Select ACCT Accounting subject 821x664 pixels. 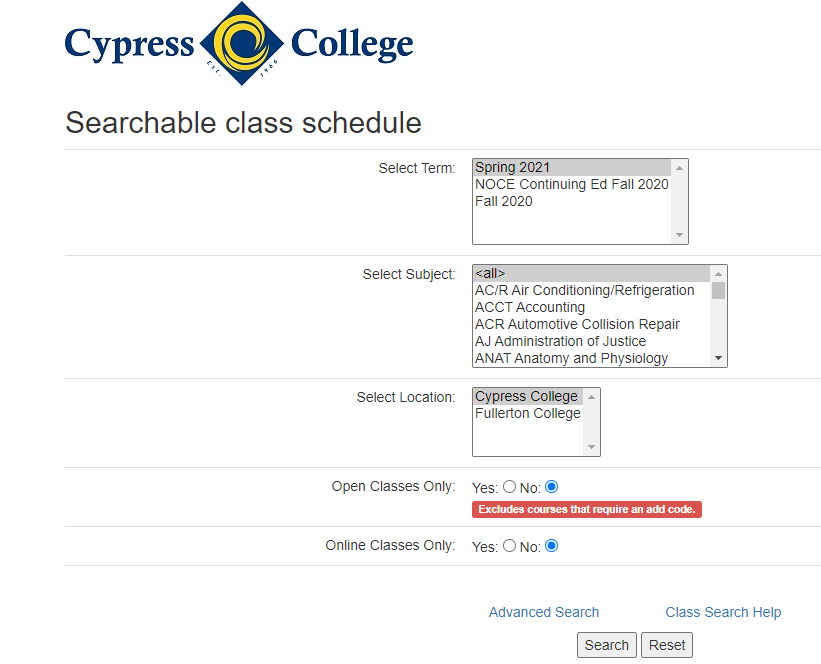click(x=529, y=307)
